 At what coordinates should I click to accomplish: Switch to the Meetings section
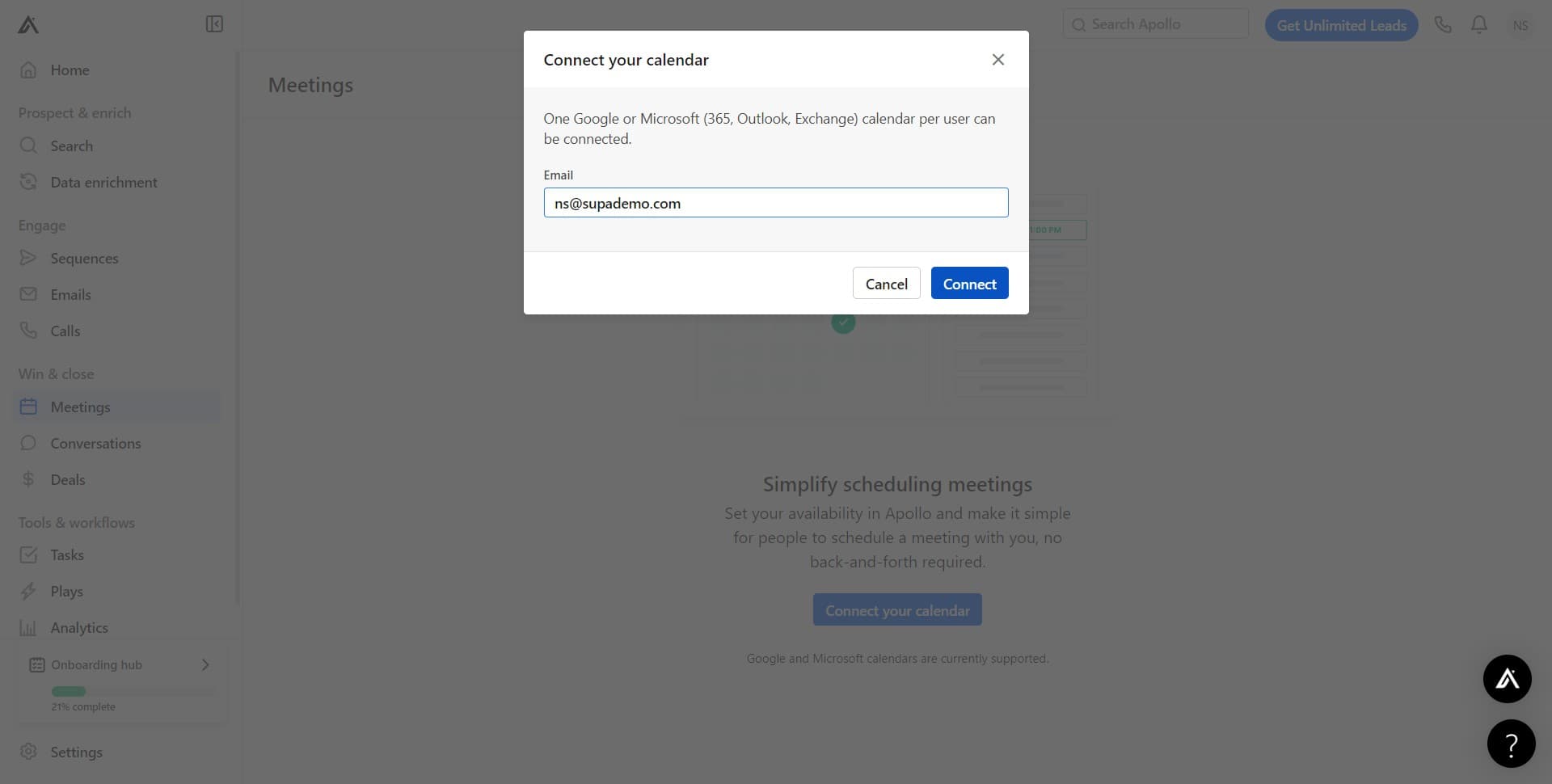coord(81,407)
